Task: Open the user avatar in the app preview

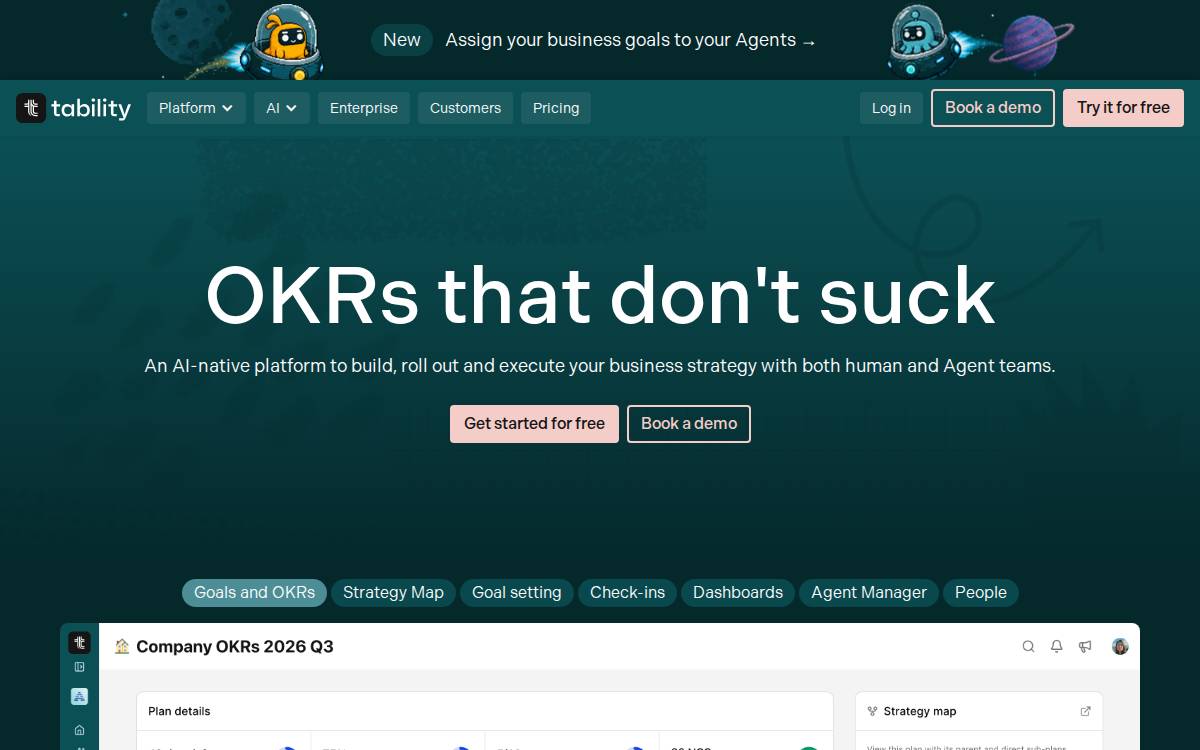Action: coord(1120,647)
